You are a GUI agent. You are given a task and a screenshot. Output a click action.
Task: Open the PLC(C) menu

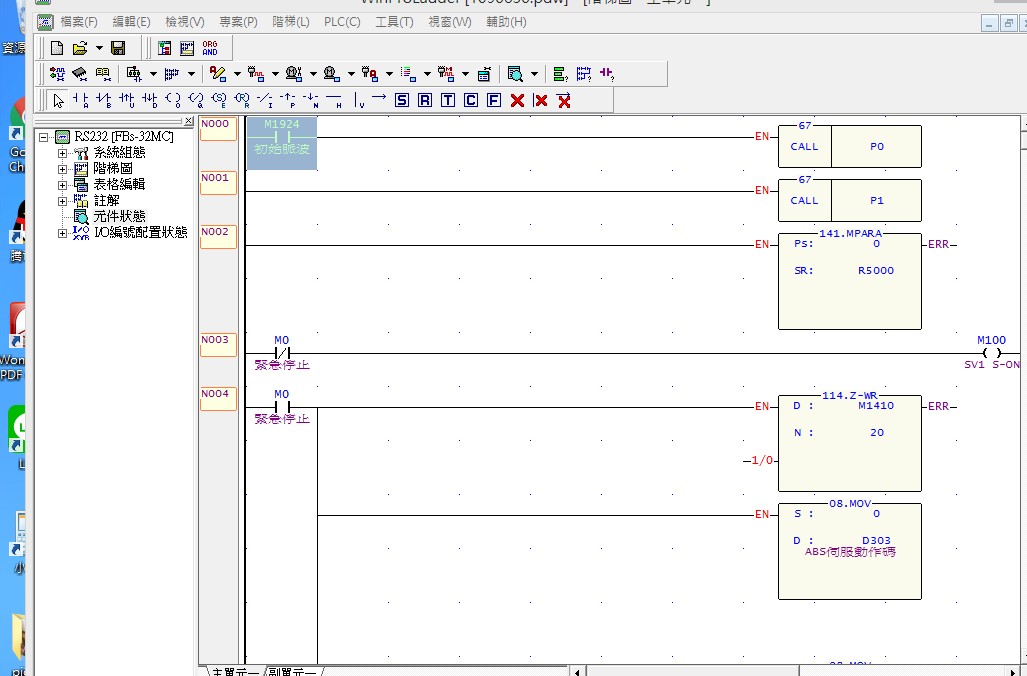(x=342, y=22)
